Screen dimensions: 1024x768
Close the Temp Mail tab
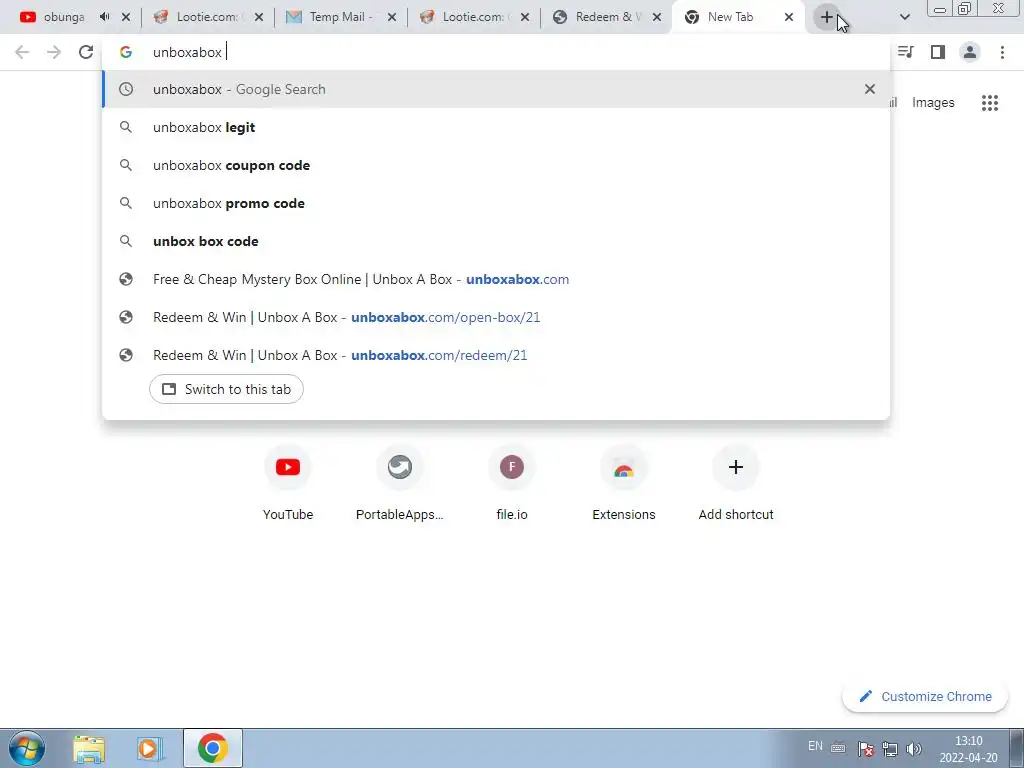[x=392, y=18]
